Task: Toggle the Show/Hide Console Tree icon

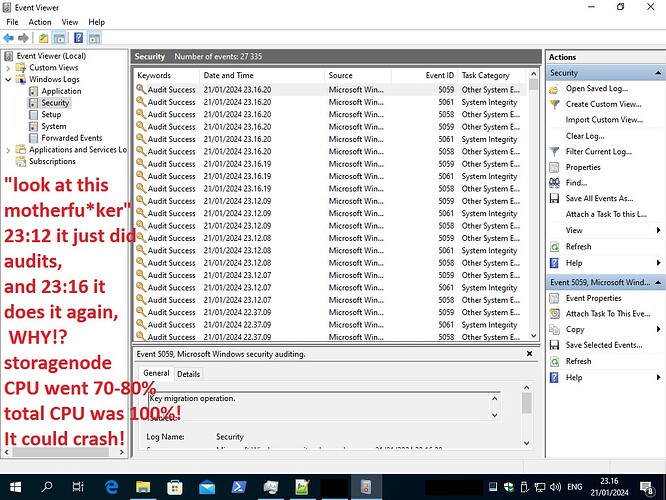Action: coord(59,38)
